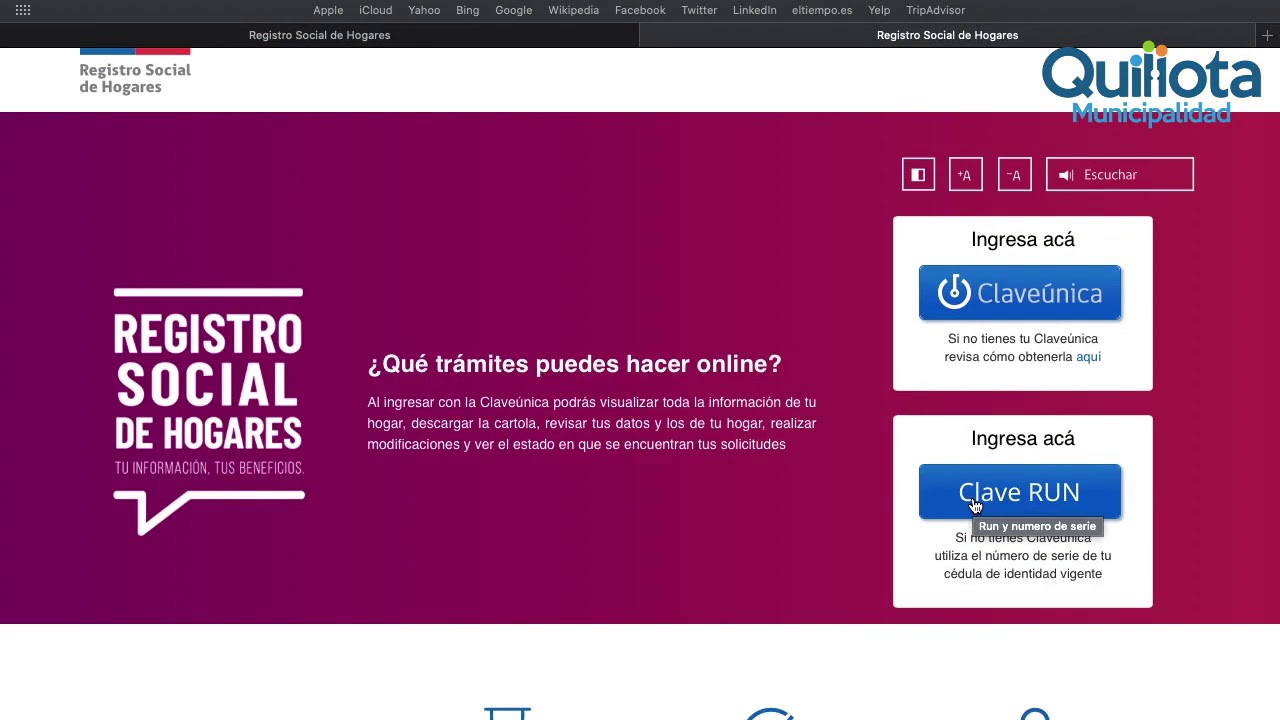Switch to the first Registro Social tab
Screen dimensions: 1280x720
click(319, 35)
